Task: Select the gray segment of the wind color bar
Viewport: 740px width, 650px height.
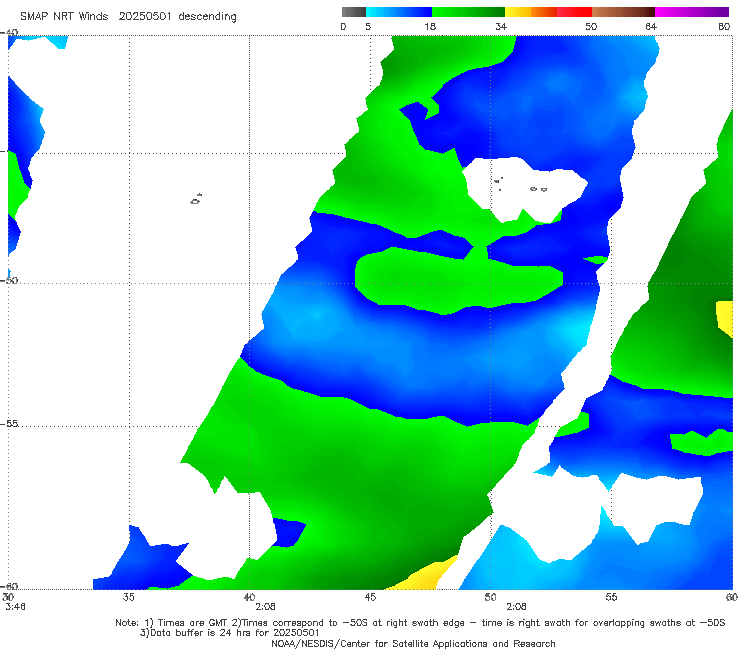Action: 354,12
